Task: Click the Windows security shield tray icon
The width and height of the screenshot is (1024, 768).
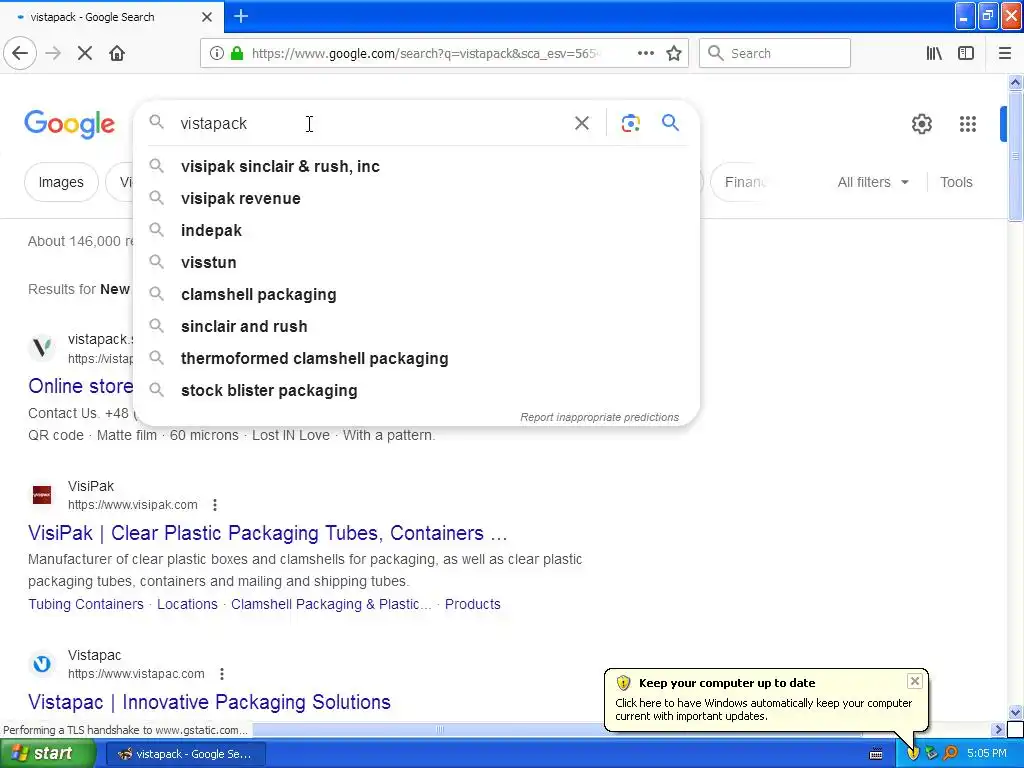Action: point(913,754)
